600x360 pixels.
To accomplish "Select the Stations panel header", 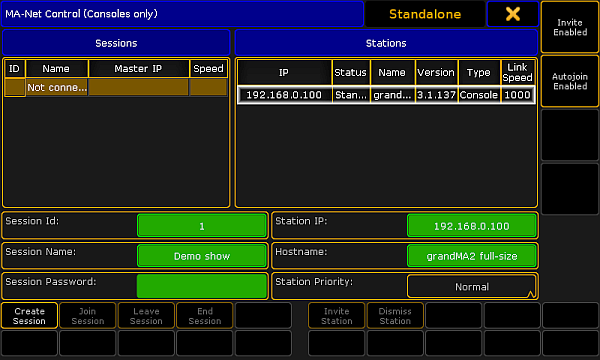I will tap(386, 43).
